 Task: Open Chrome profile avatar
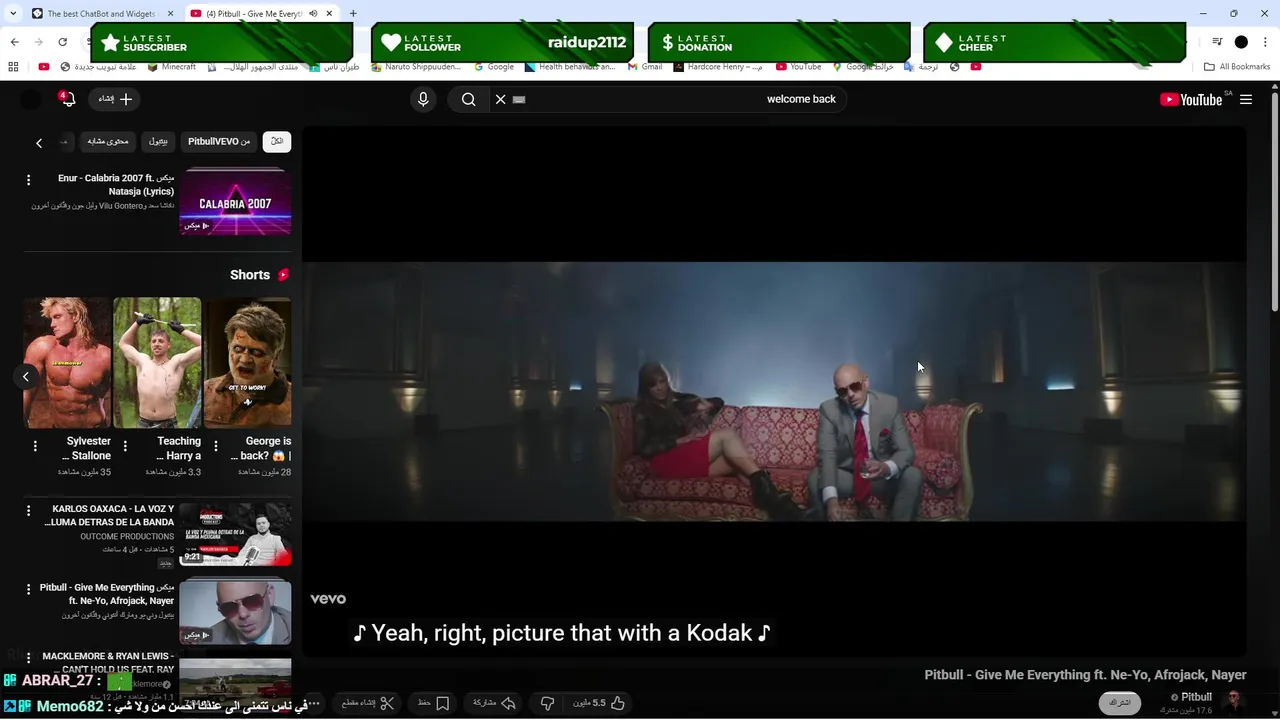coord(1241,42)
